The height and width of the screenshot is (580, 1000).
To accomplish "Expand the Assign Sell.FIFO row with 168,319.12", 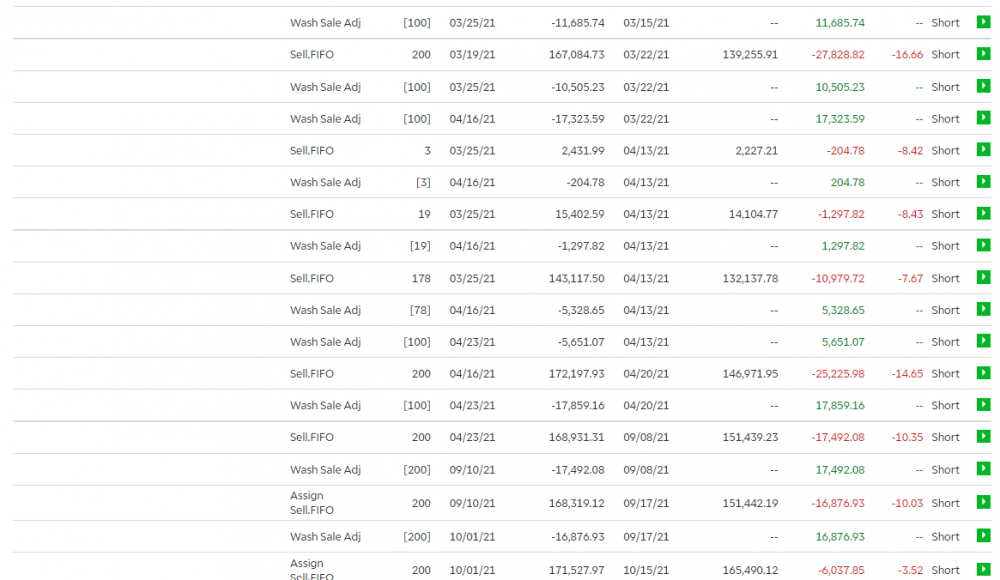I will (983, 503).
